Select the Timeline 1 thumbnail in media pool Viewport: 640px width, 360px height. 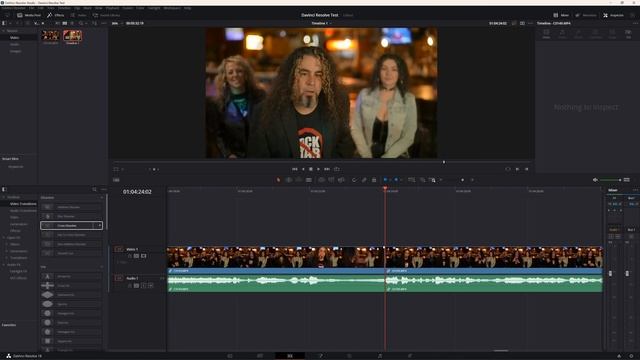(72, 37)
